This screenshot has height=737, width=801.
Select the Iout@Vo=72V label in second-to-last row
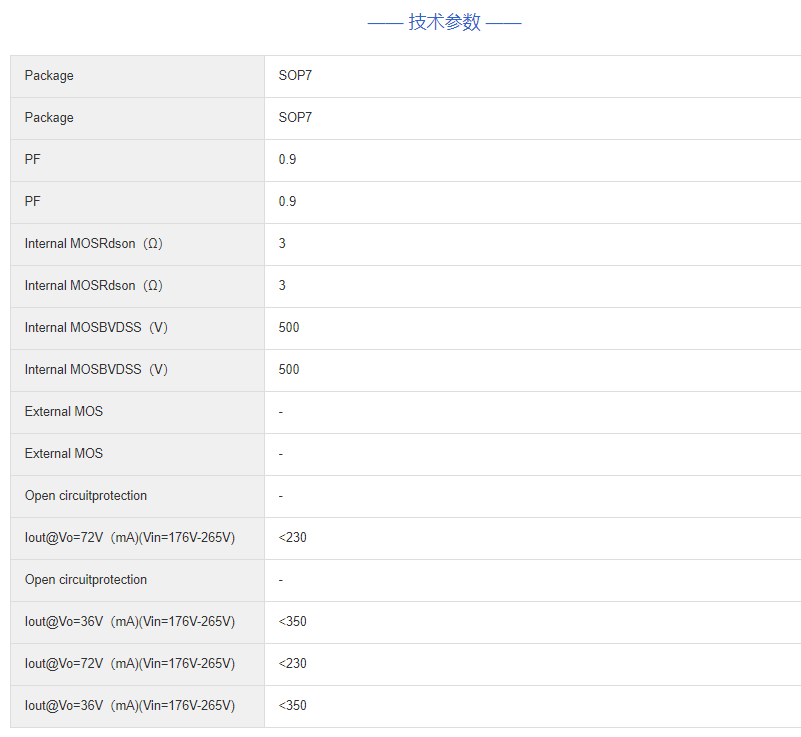[x=130, y=664]
